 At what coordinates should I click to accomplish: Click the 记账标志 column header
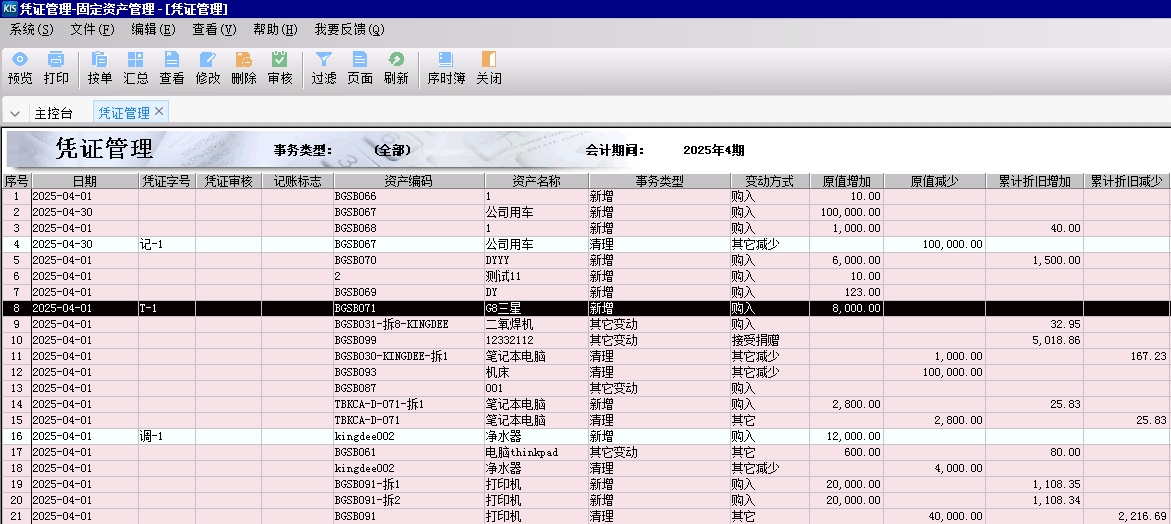(297, 181)
